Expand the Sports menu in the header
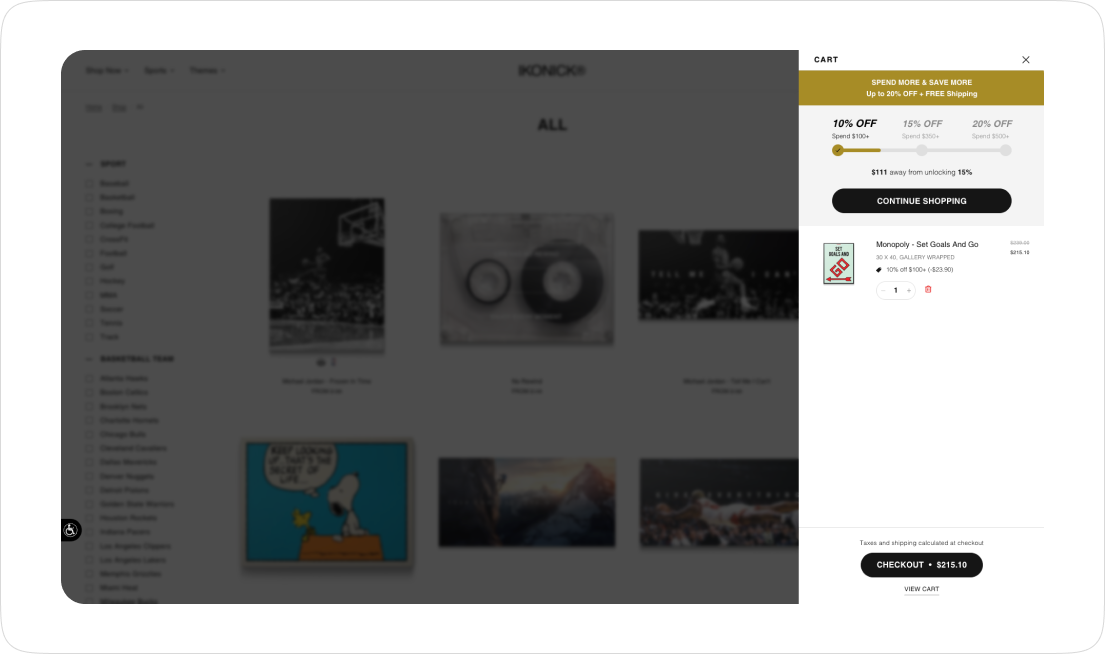The image size is (1105, 654). click(x=159, y=70)
